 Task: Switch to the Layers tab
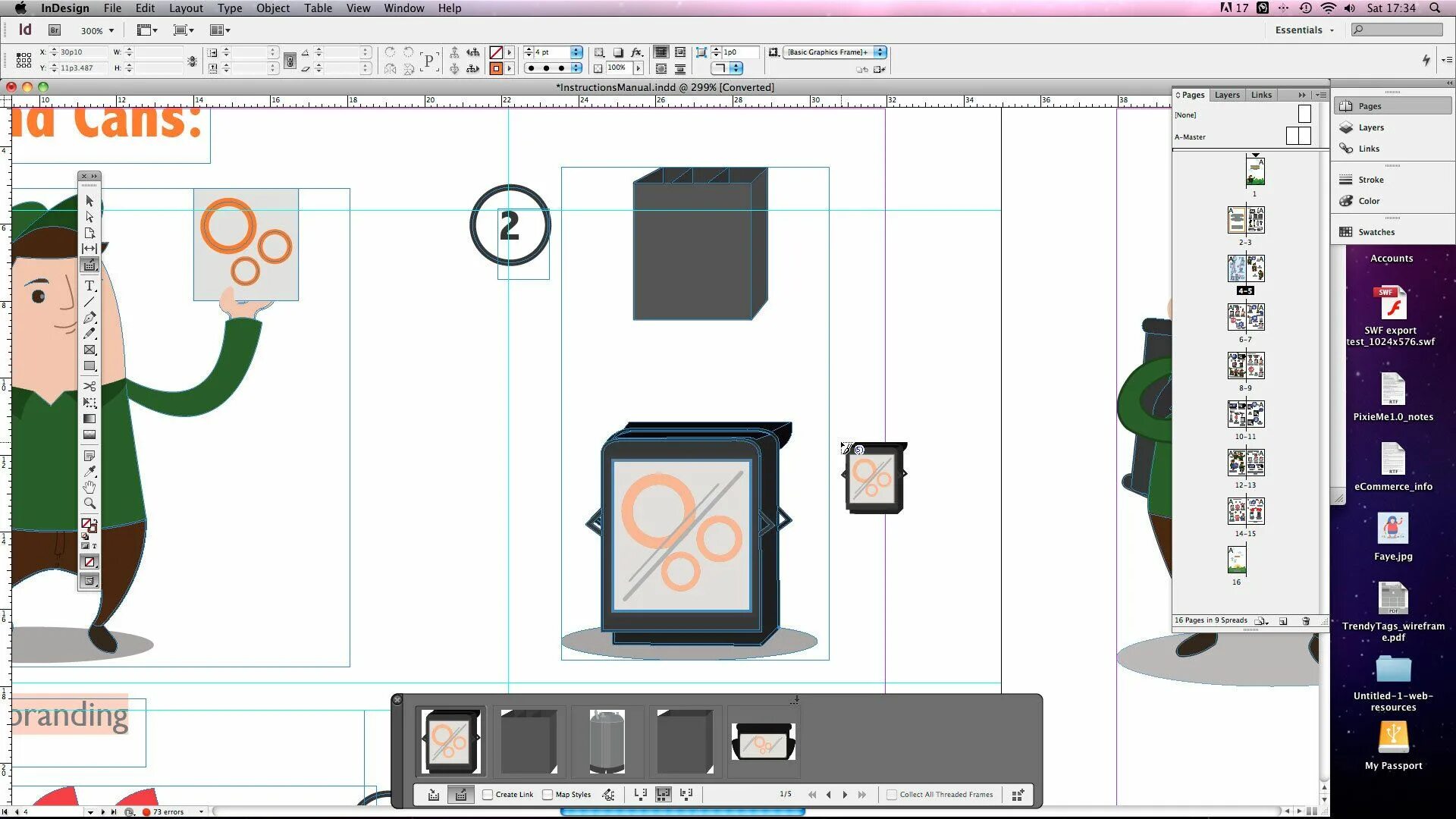click(1226, 95)
